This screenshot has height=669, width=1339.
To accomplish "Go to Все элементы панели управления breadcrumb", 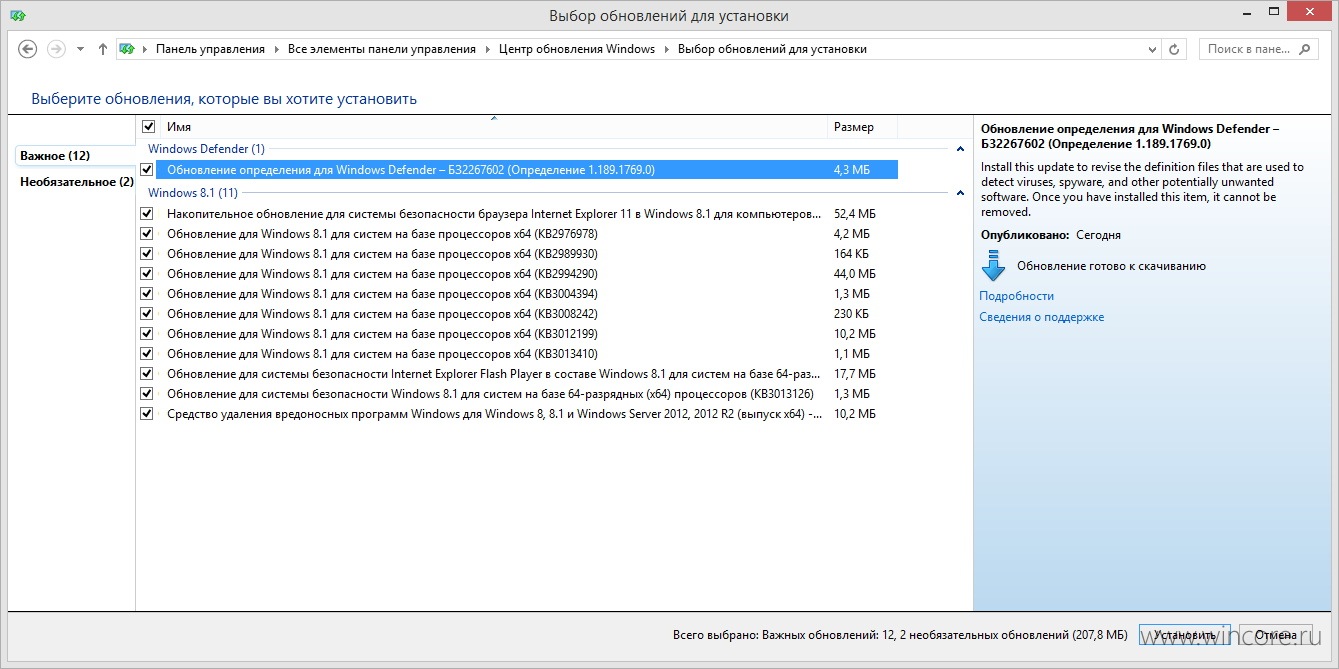I will point(382,49).
